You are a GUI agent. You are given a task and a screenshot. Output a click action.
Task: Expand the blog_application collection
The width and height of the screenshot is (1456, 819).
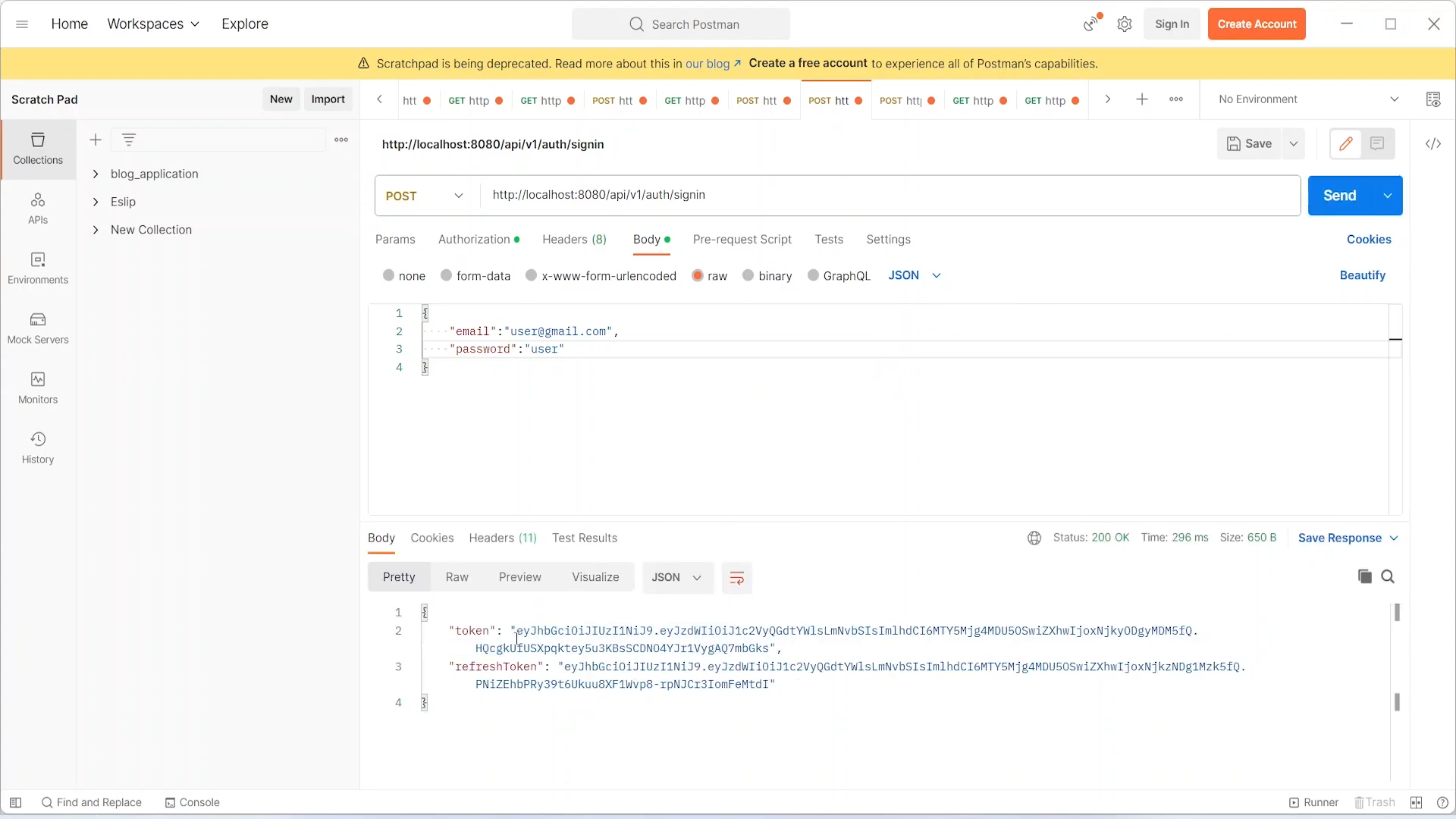96,174
